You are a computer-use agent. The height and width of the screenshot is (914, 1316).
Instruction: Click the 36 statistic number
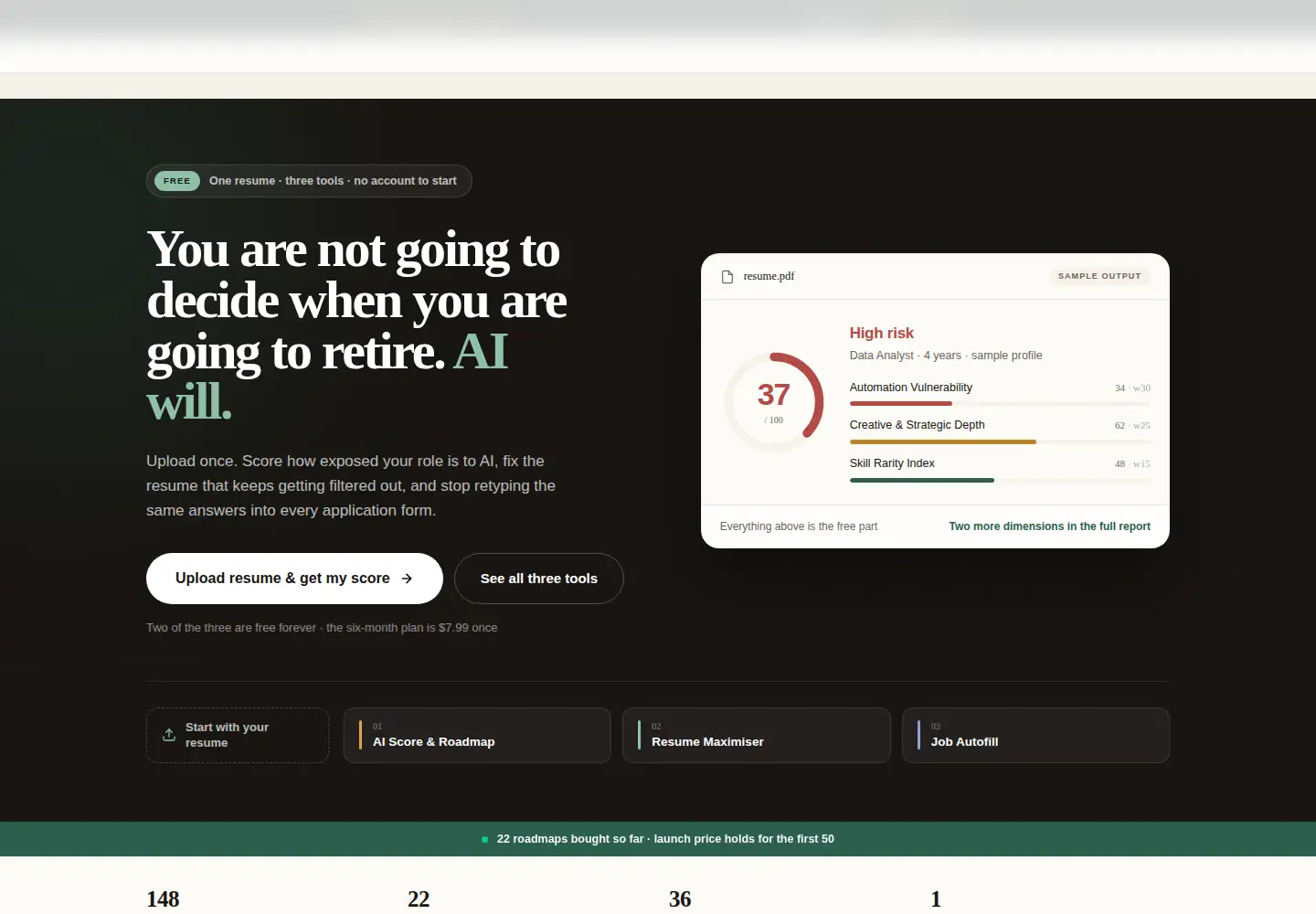(680, 899)
